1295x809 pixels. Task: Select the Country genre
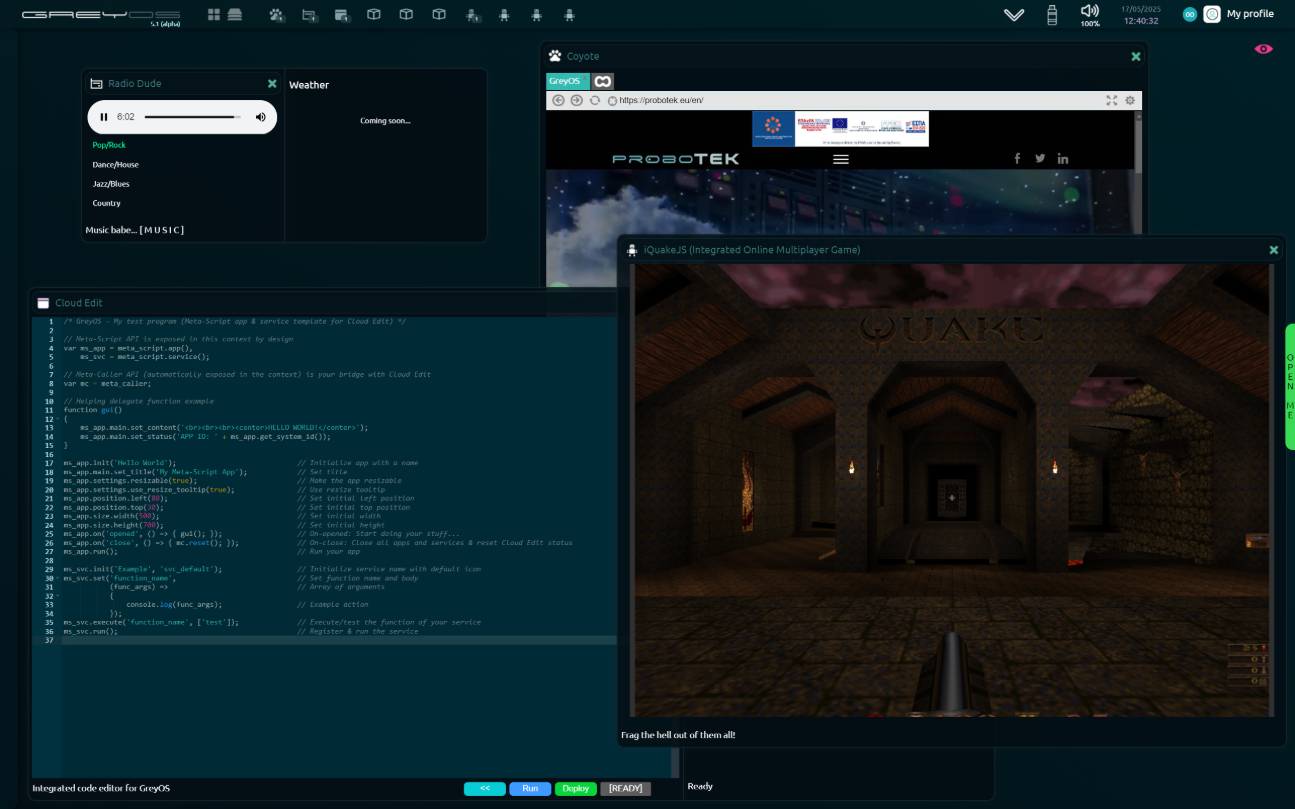click(x=106, y=203)
